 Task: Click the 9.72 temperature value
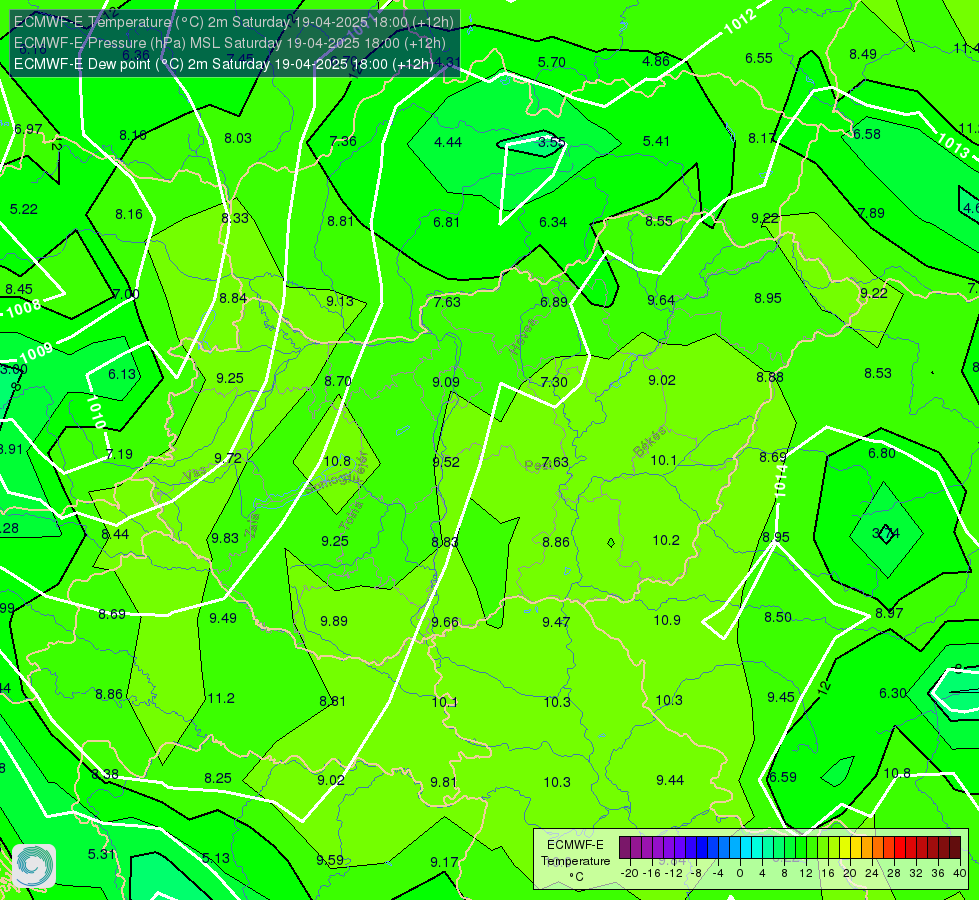click(x=228, y=458)
